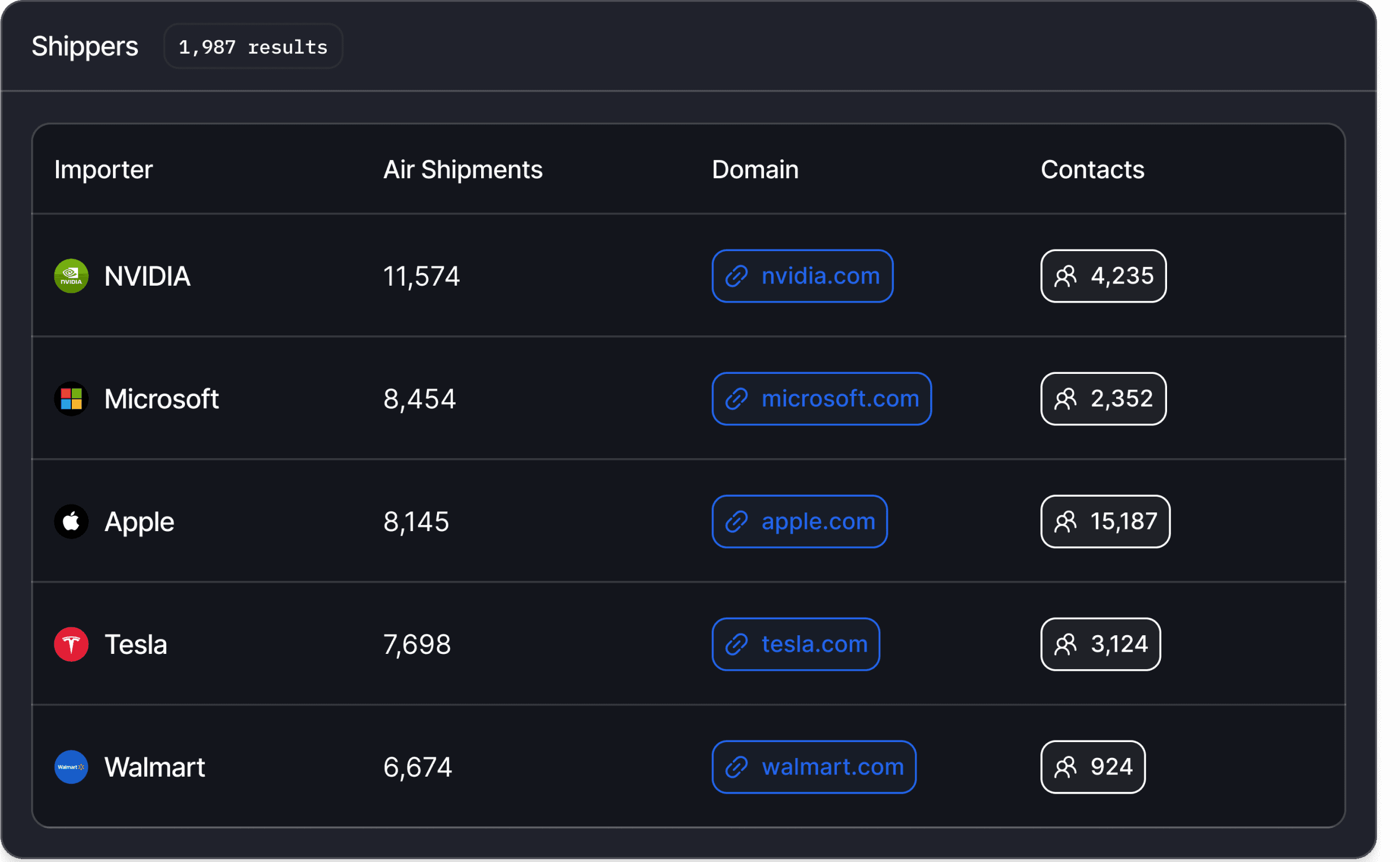This screenshot has height=862, width=1400.
Task: Click the Tesla logo icon
Action: [x=71, y=644]
